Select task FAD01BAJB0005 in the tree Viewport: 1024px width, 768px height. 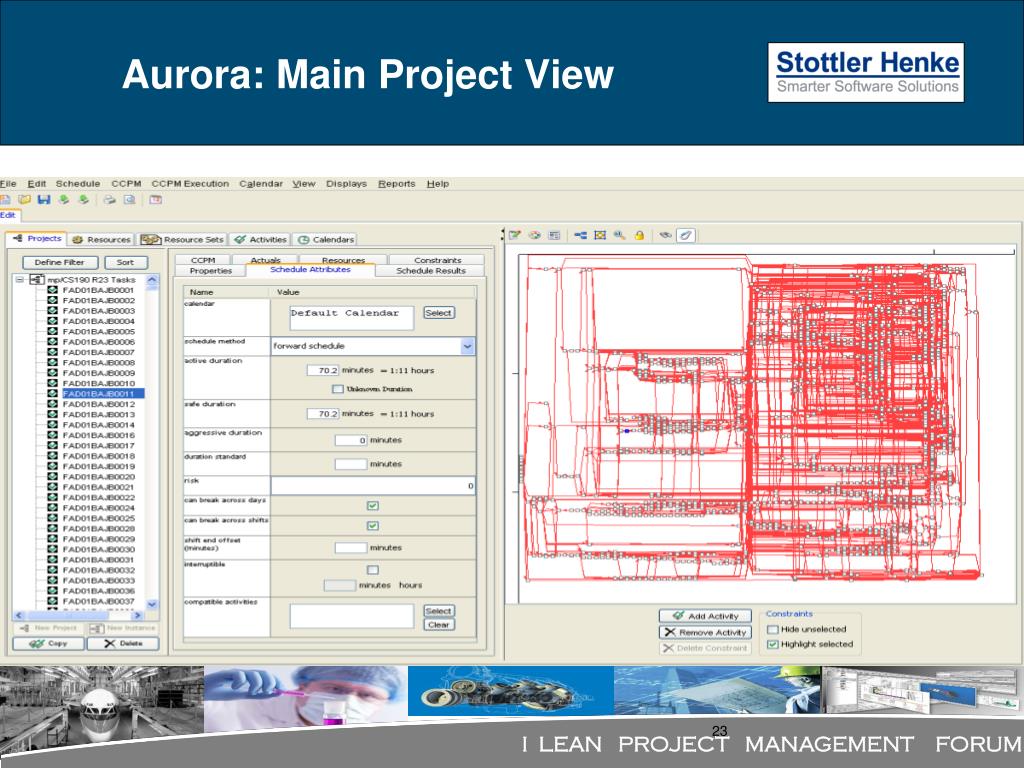[99, 332]
